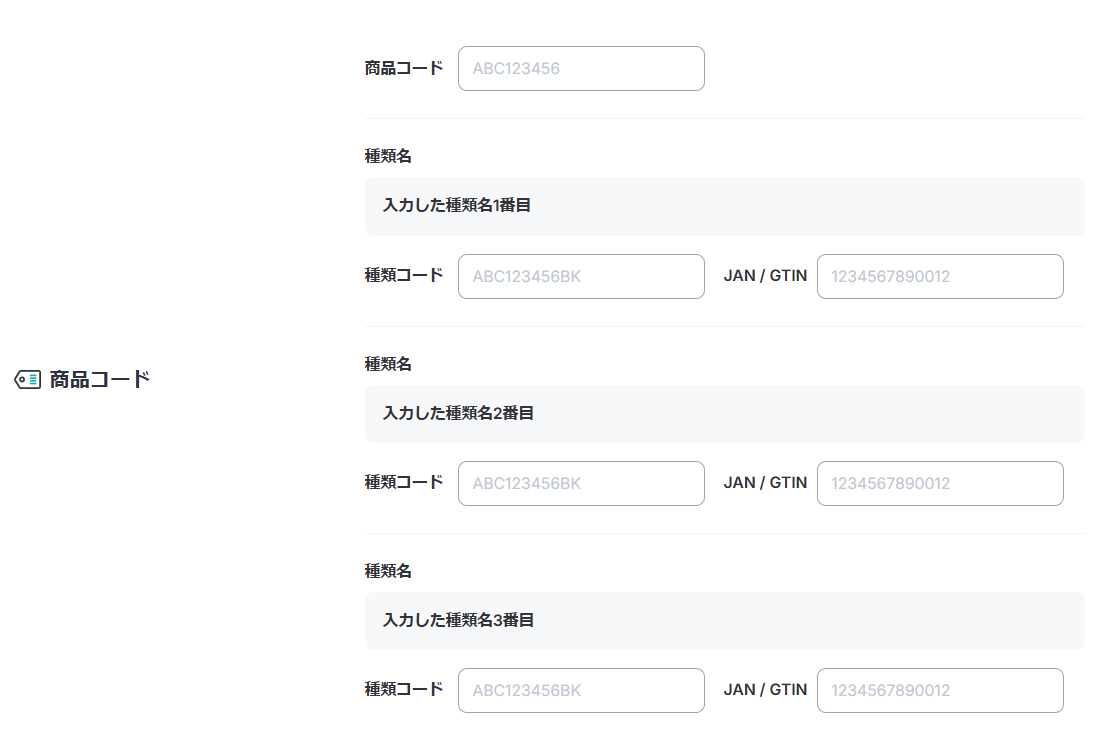Focus the first 種類コード input with placeholder ABC123456BK
This screenshot has height=733, width=1107.
coord(580,276)
